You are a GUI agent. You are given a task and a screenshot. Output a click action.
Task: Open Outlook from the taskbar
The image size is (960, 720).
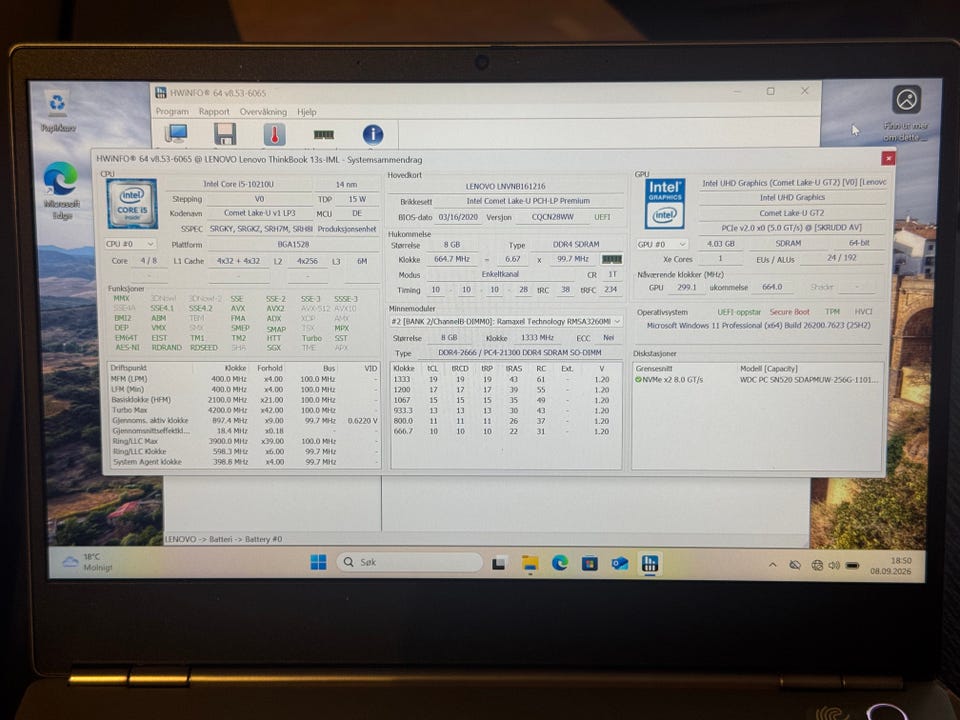tap(620, 563)
